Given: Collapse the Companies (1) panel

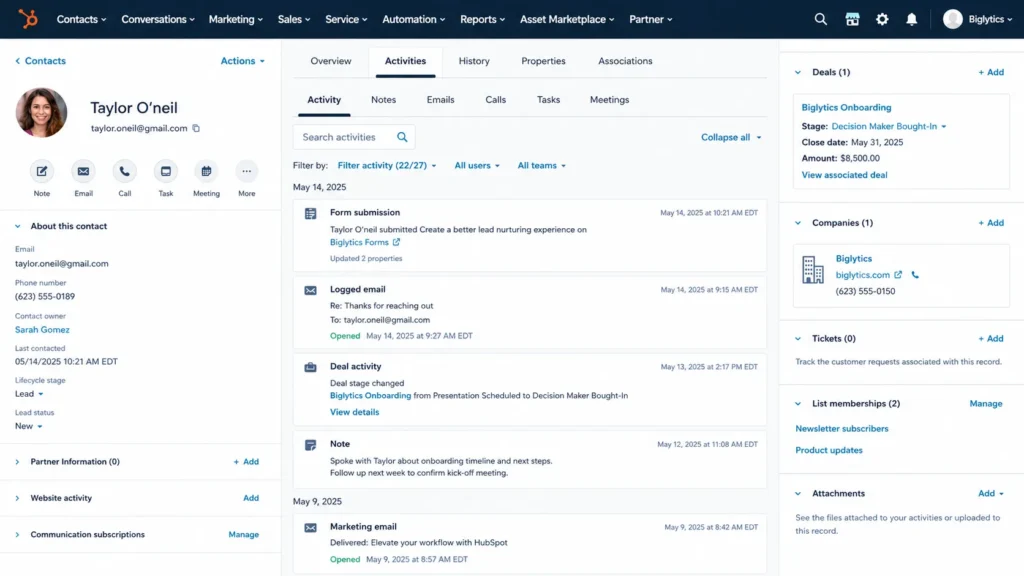Looking at the screenshot, I should click(797, 223).
